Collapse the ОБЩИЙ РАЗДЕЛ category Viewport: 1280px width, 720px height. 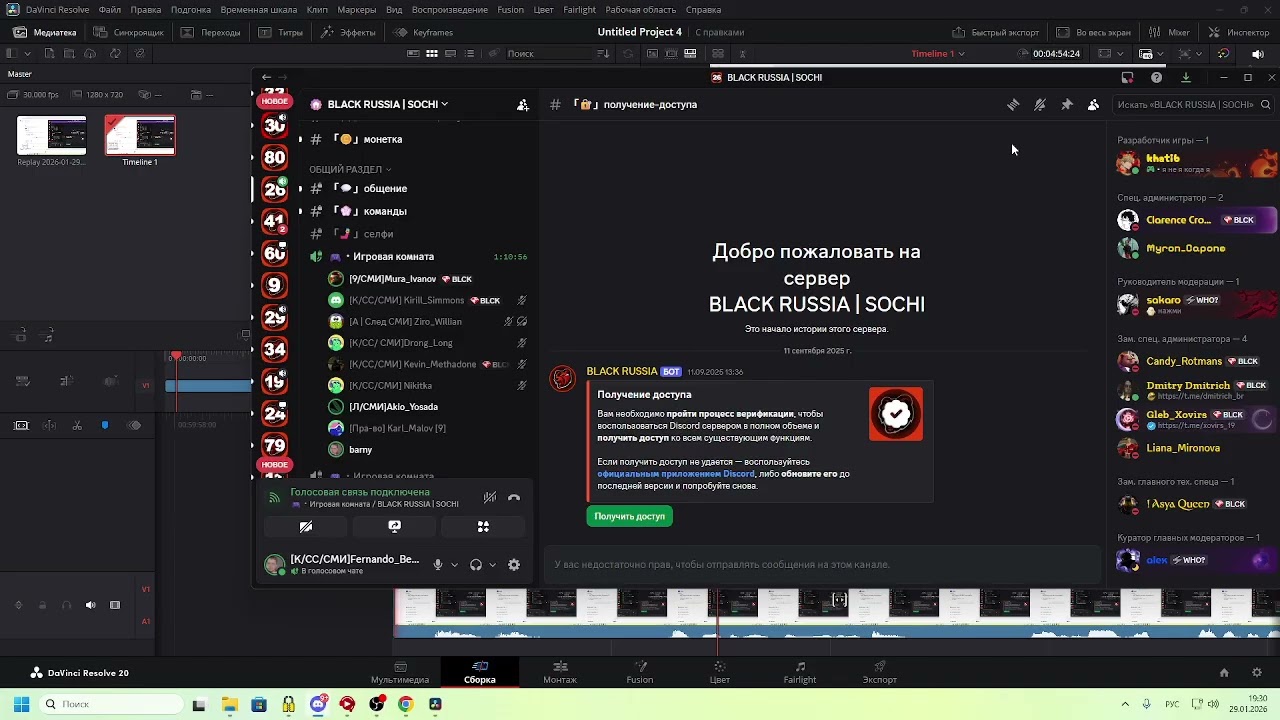350,169
